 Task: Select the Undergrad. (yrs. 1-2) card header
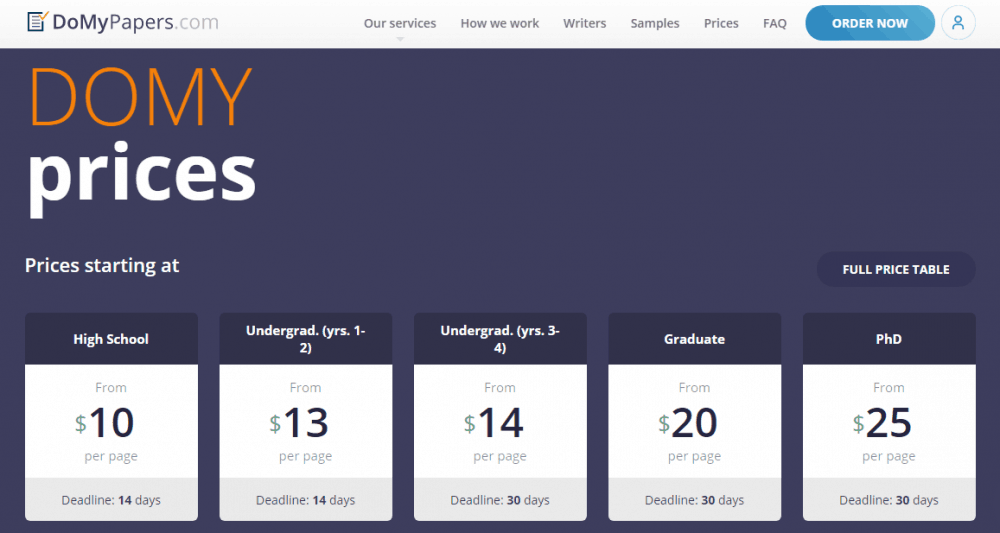click(x=305, y=339)
